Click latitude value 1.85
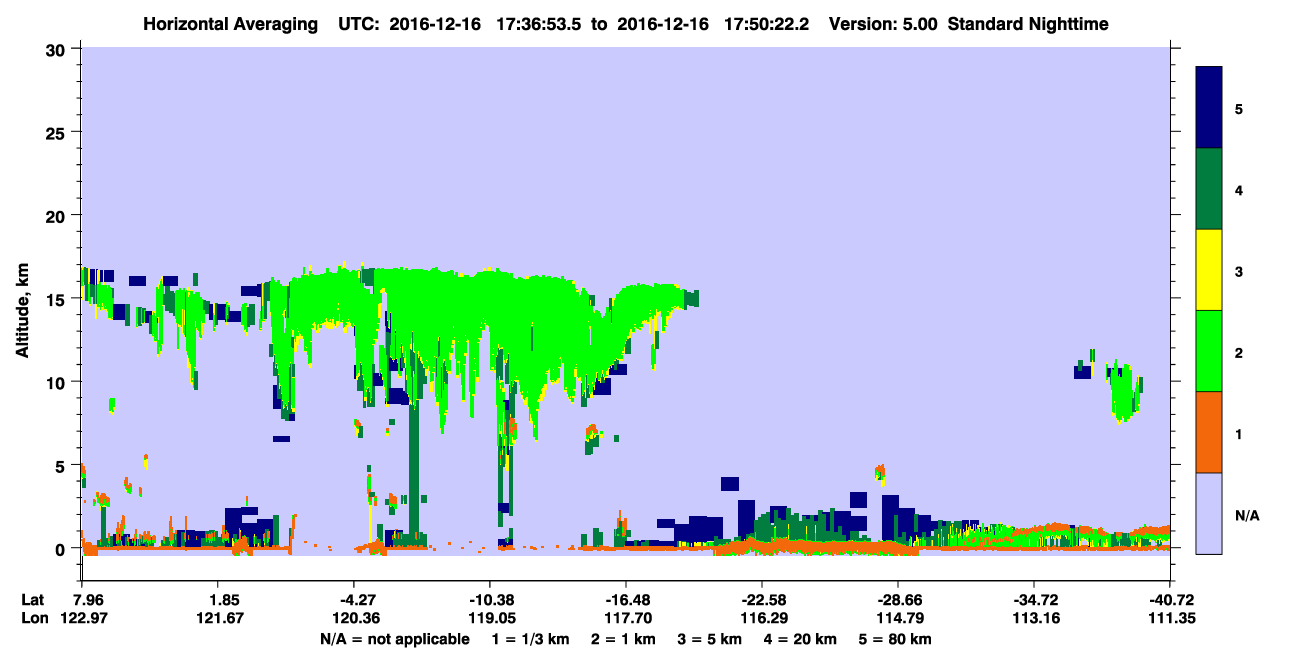Viewport: 1300px width, 667px height. [218, 600]
